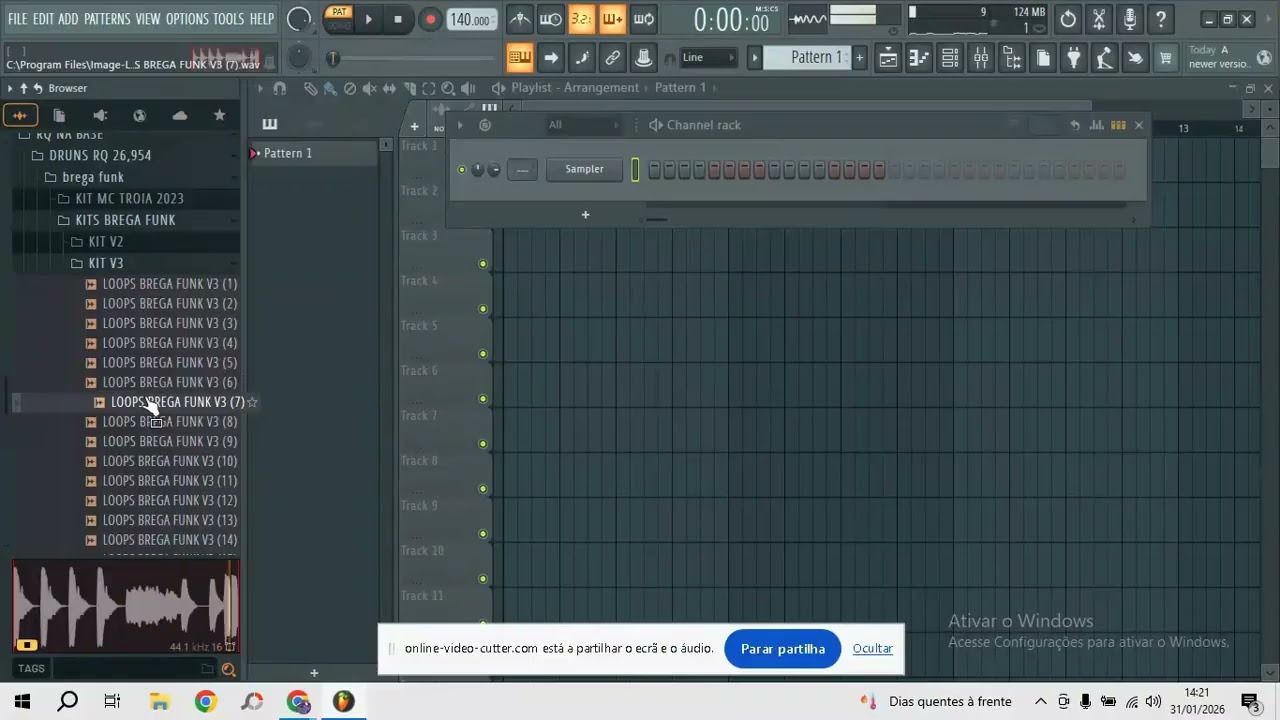Click the undo history circular arrow icon
Screen dimensions: 1280x720
[x=1068, y=19]
